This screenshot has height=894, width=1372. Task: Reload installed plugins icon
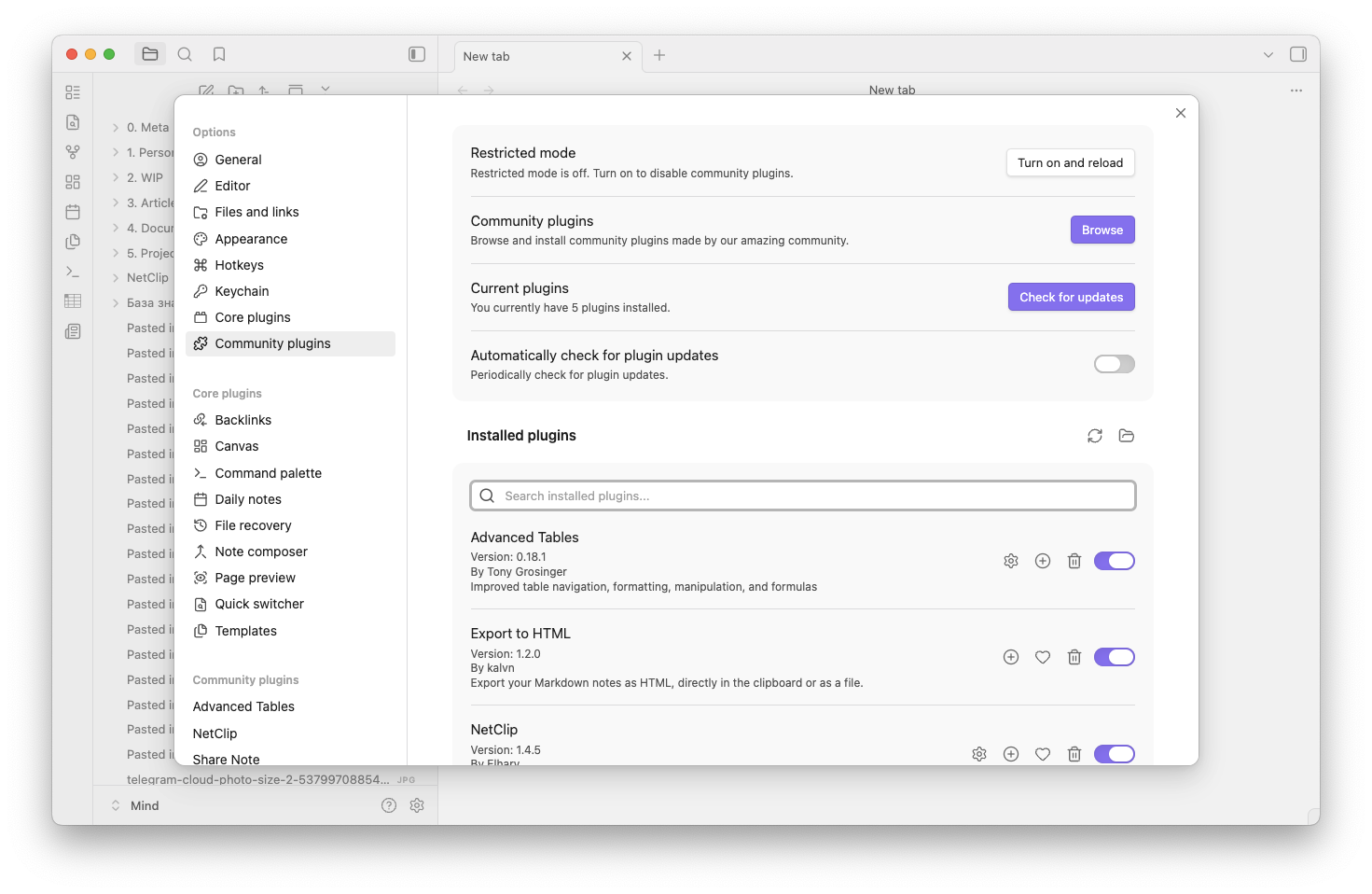coord(1095,436)
